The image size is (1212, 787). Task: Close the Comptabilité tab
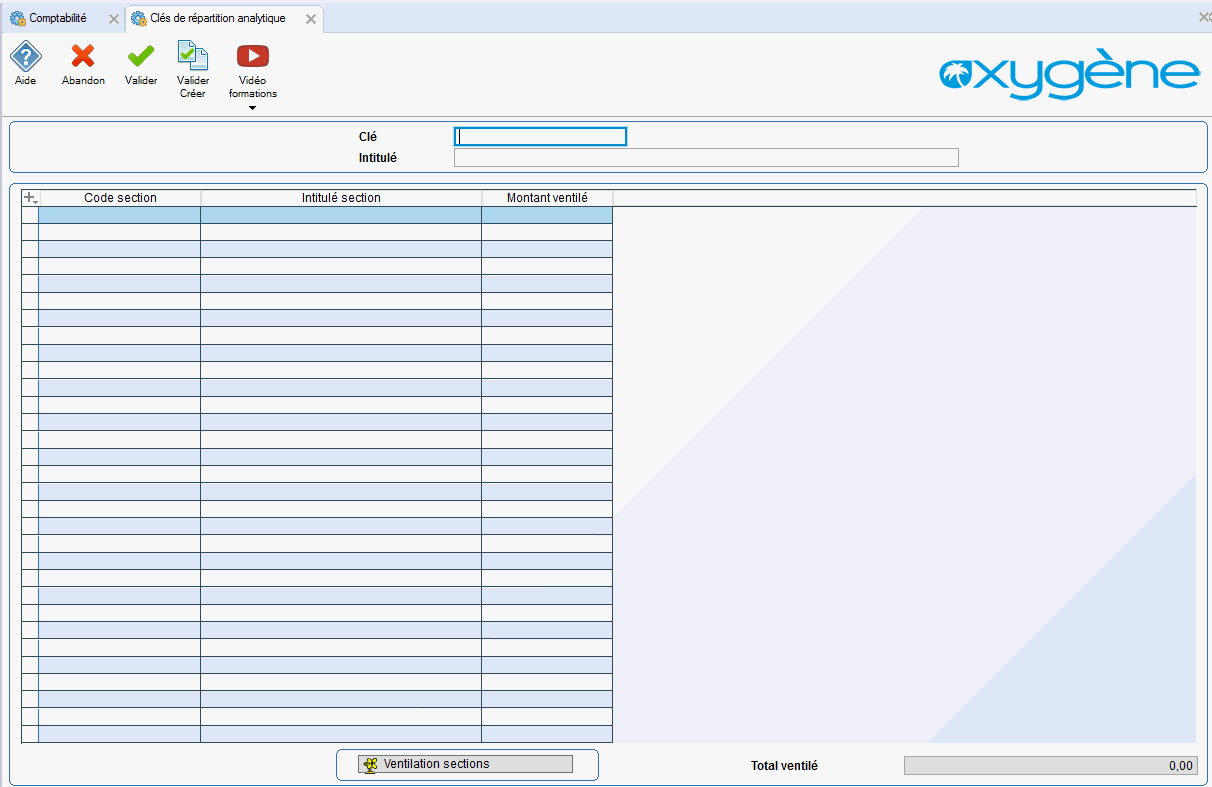click(x=113, y=19)
